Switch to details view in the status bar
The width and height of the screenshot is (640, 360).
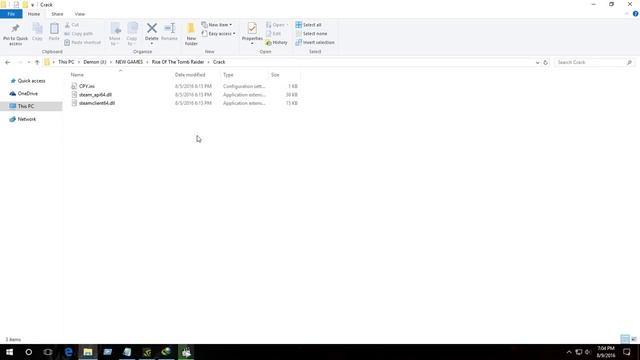point(624,339)
